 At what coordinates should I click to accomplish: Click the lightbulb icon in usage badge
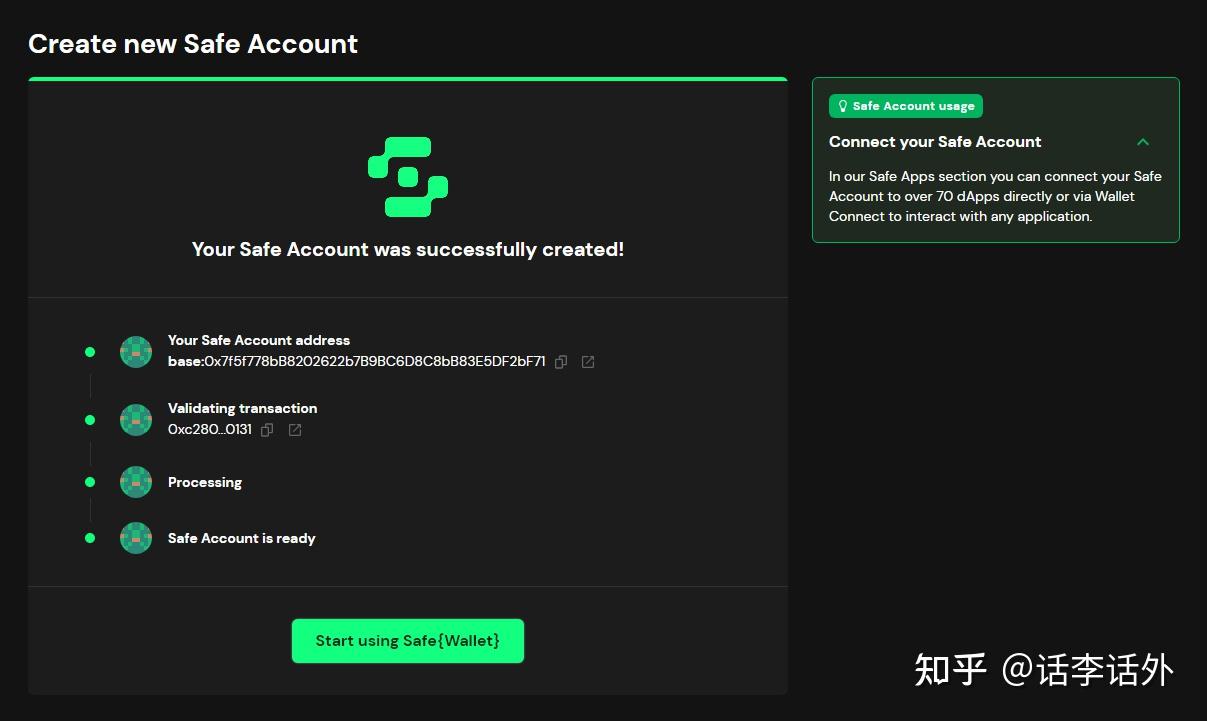(x=842, y=106)
